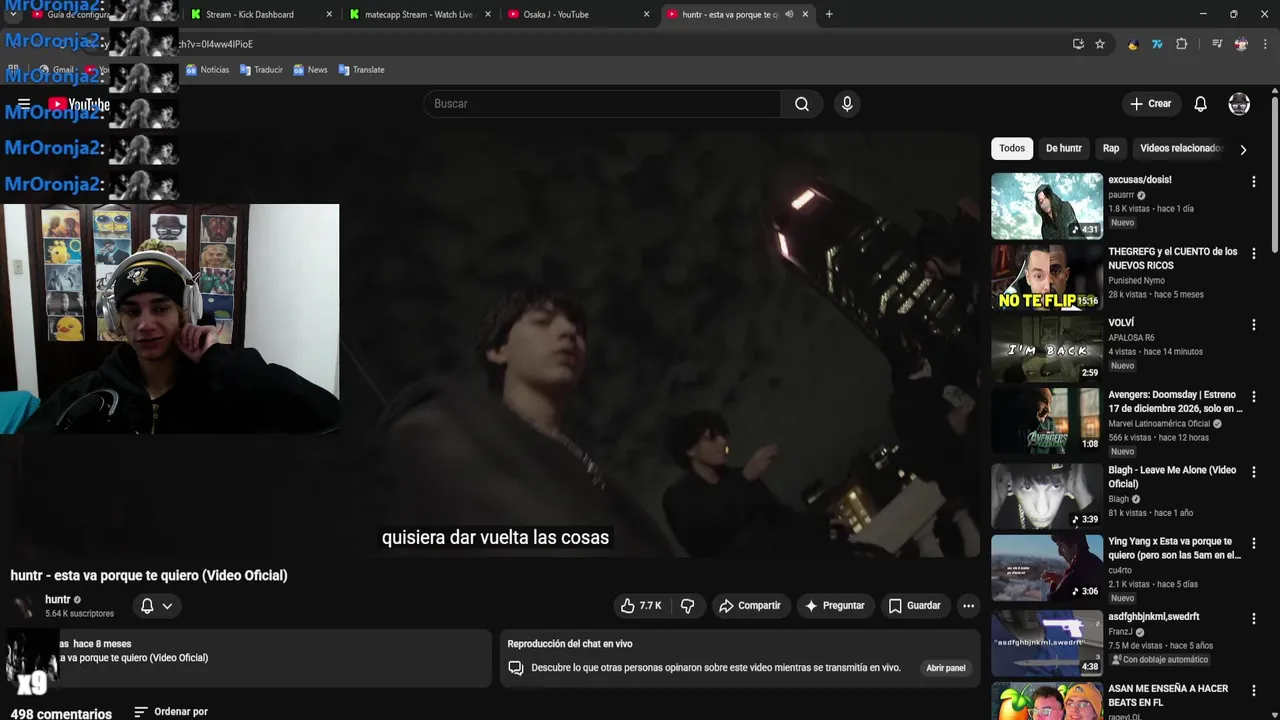Open the Avengers: Doomsday thumbnail
The height and width of the screenshot is (720, 1280).
[1046, 421]
